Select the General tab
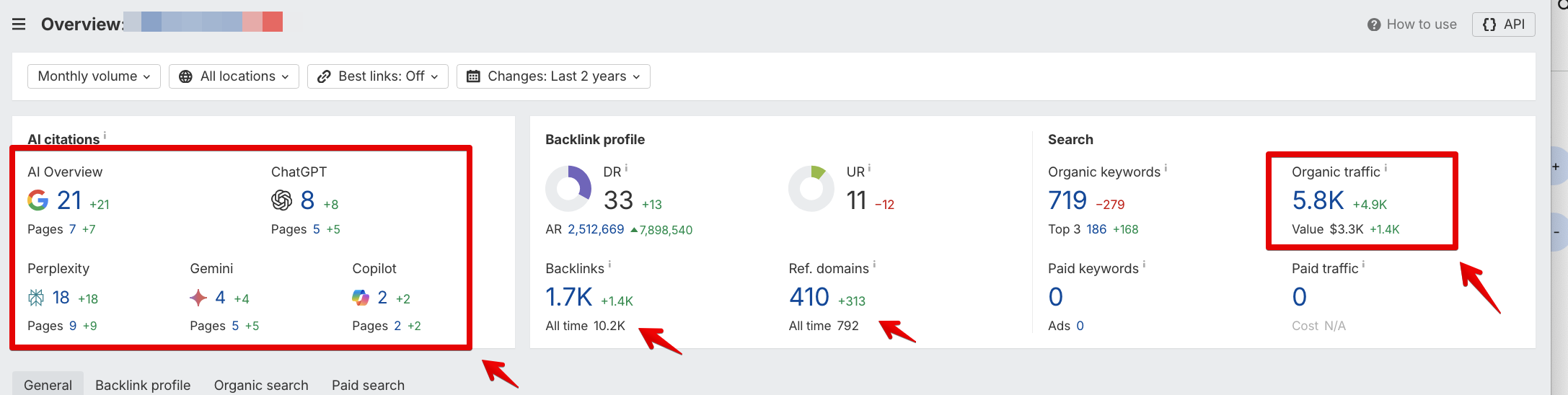The height and width of the screenshot is (395, 1568). pos(48,385)
